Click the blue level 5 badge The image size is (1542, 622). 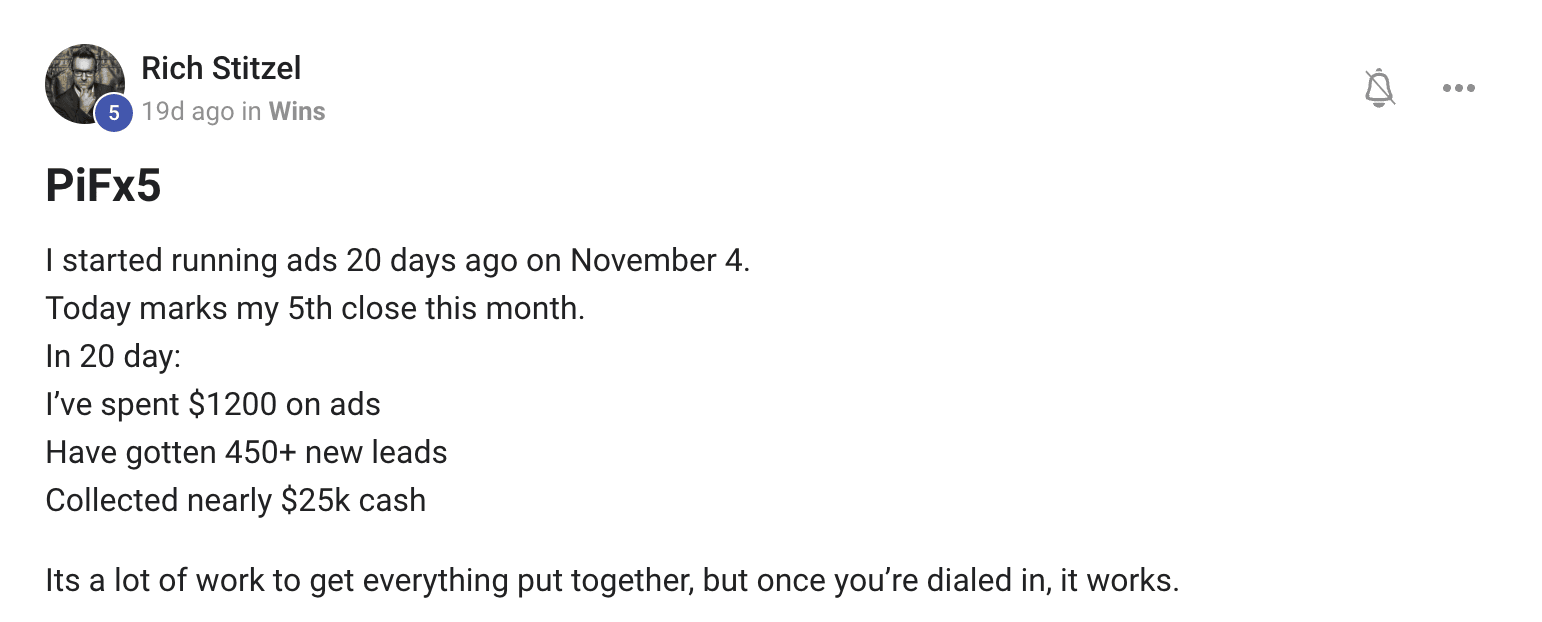coord(113,113)
